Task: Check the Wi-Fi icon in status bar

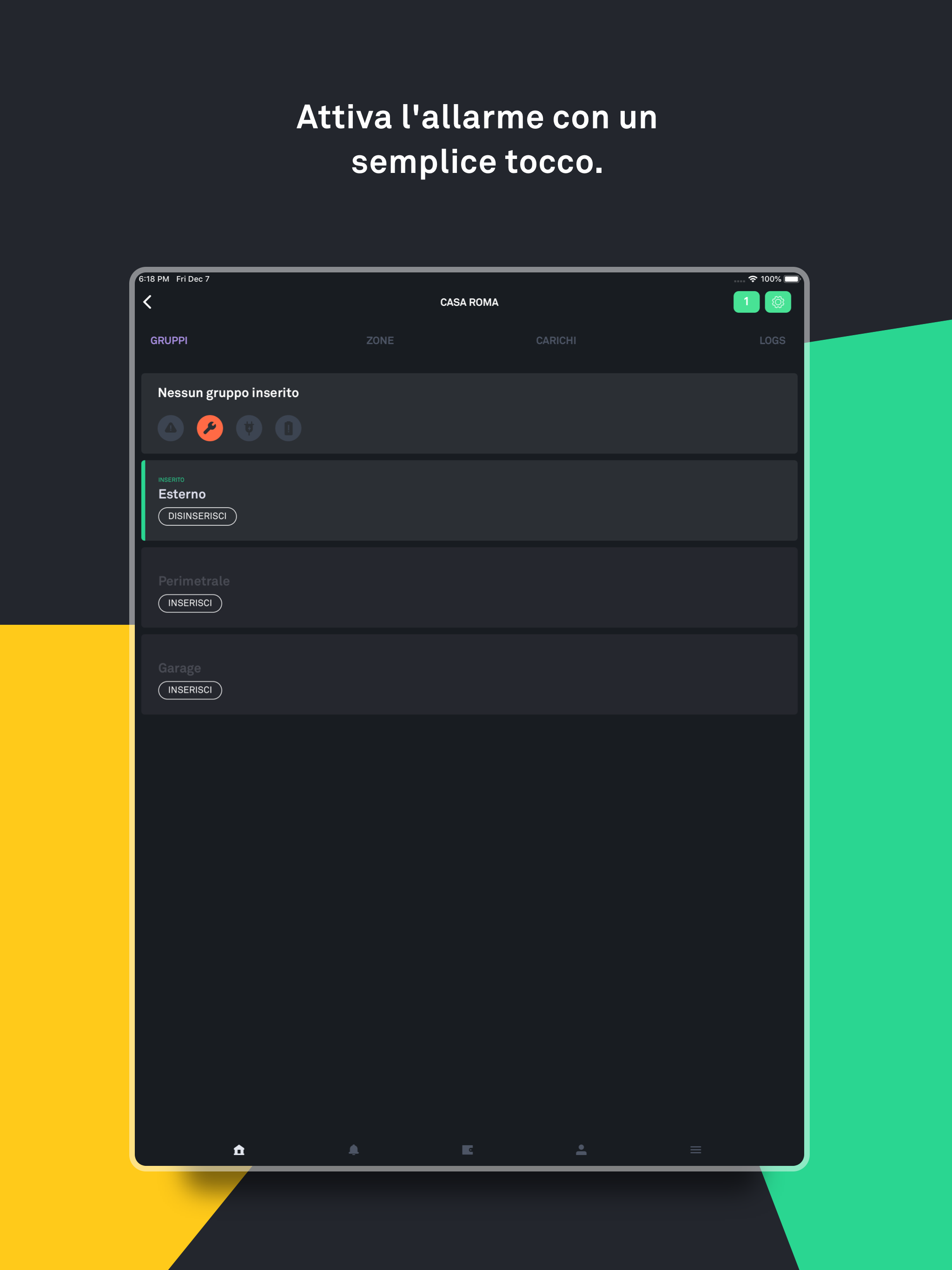Action: point(752,279)
